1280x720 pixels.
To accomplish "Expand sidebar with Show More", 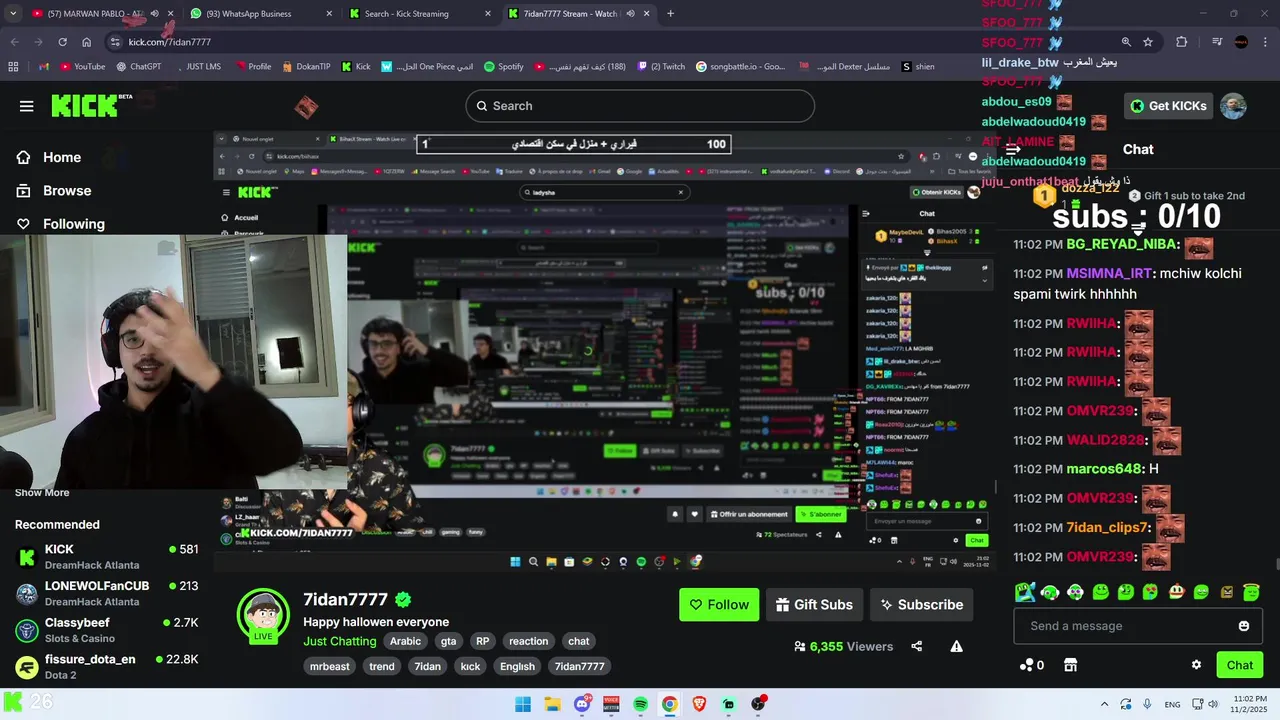I will coord(42,492).
